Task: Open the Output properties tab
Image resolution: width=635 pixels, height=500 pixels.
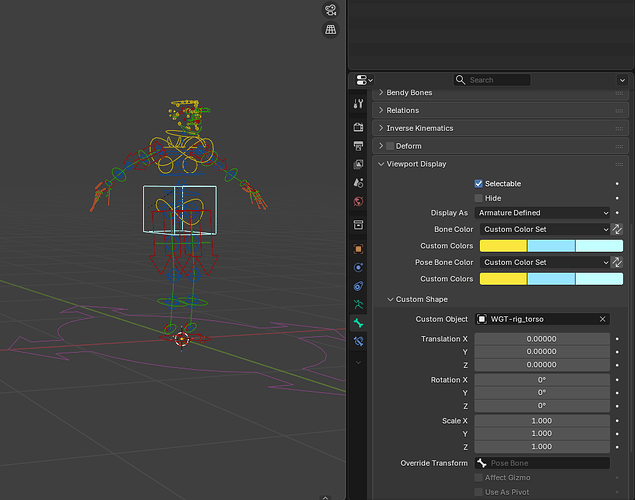Action: 358,146
